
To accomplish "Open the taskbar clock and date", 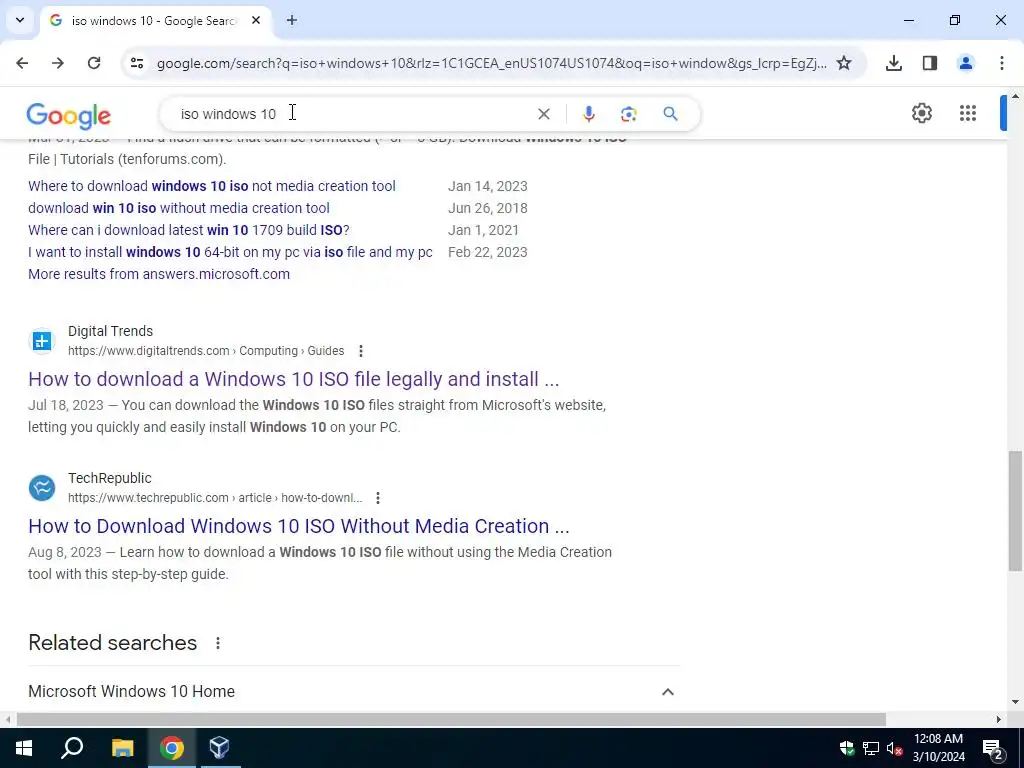I will pyautogui.click(x=938, y=748).
